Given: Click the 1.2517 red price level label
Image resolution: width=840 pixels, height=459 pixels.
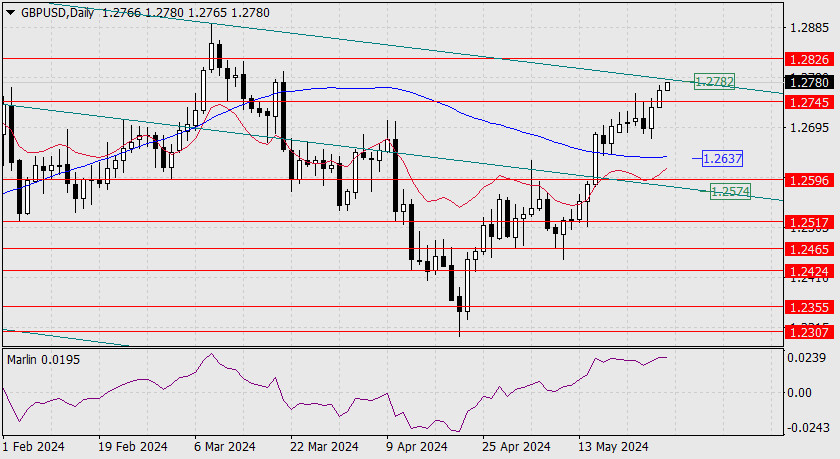Looking at the screenshot, I should 810,222.
